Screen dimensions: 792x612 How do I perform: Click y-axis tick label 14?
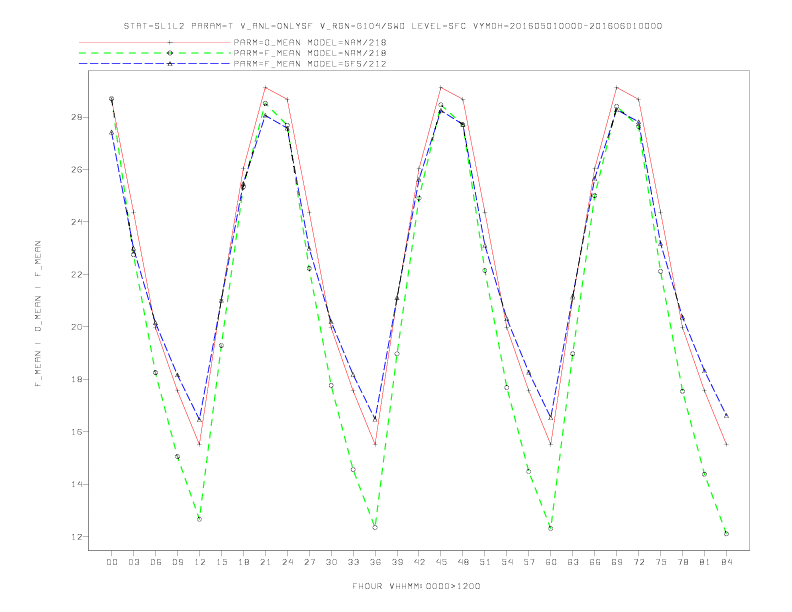click(x=76, y=484)
